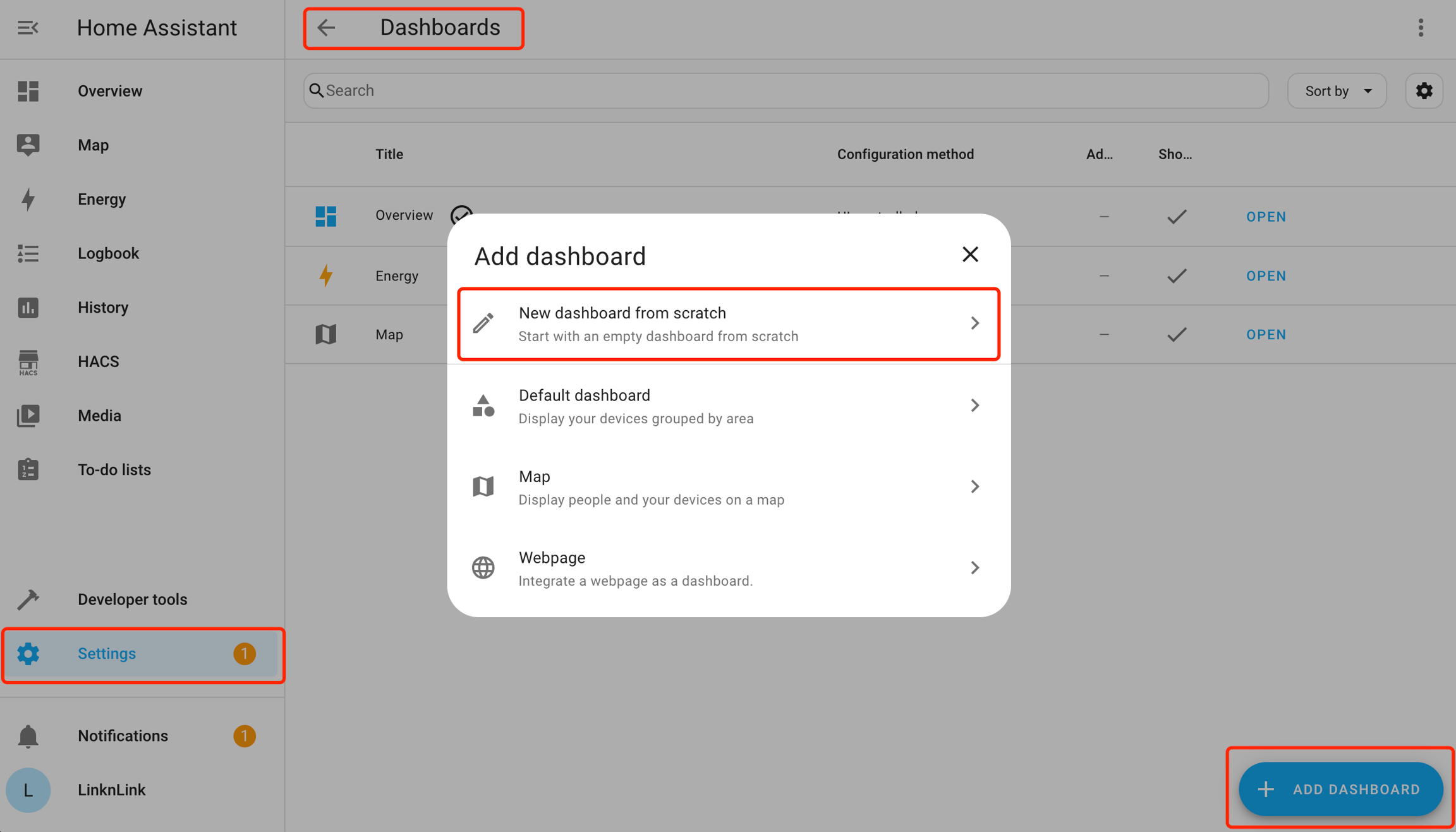Open Logbook in sidebar
1456x832 pixels.
click(x=107, y=253)
